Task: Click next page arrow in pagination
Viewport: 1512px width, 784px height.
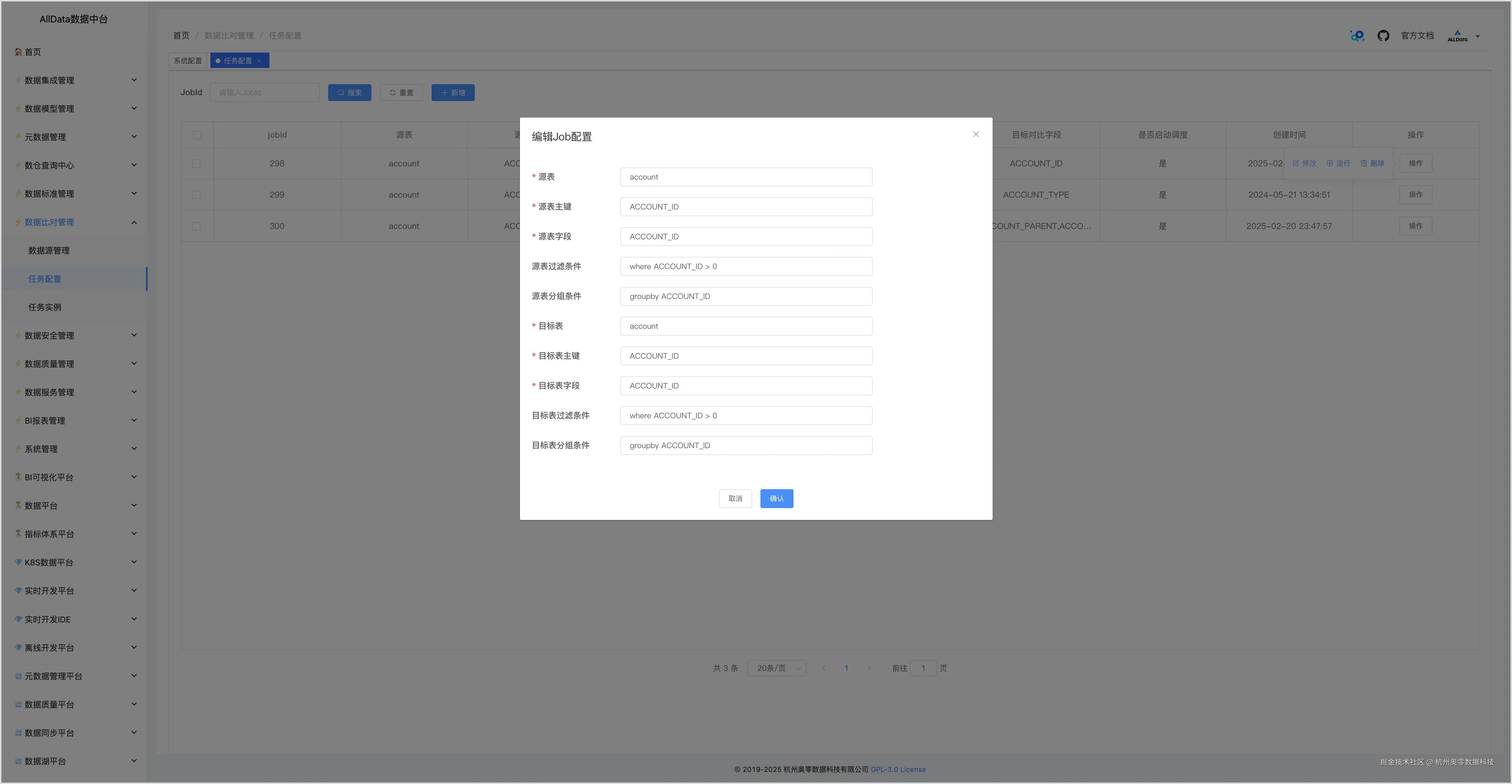Action: point(869,668)
